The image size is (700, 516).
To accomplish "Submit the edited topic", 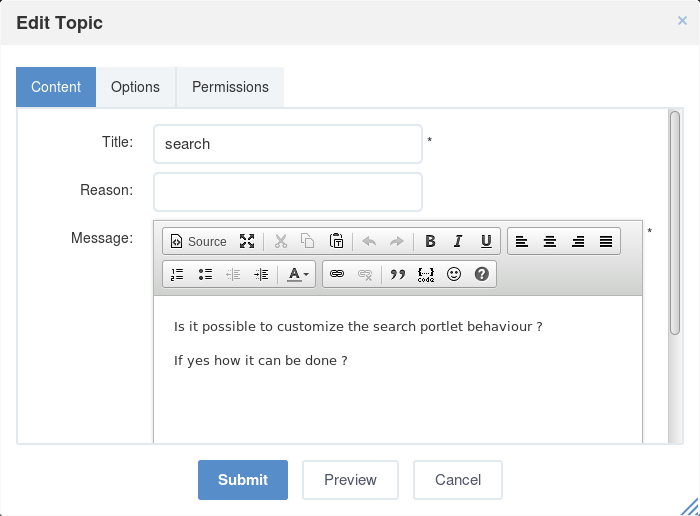I will tap(243, 480).
